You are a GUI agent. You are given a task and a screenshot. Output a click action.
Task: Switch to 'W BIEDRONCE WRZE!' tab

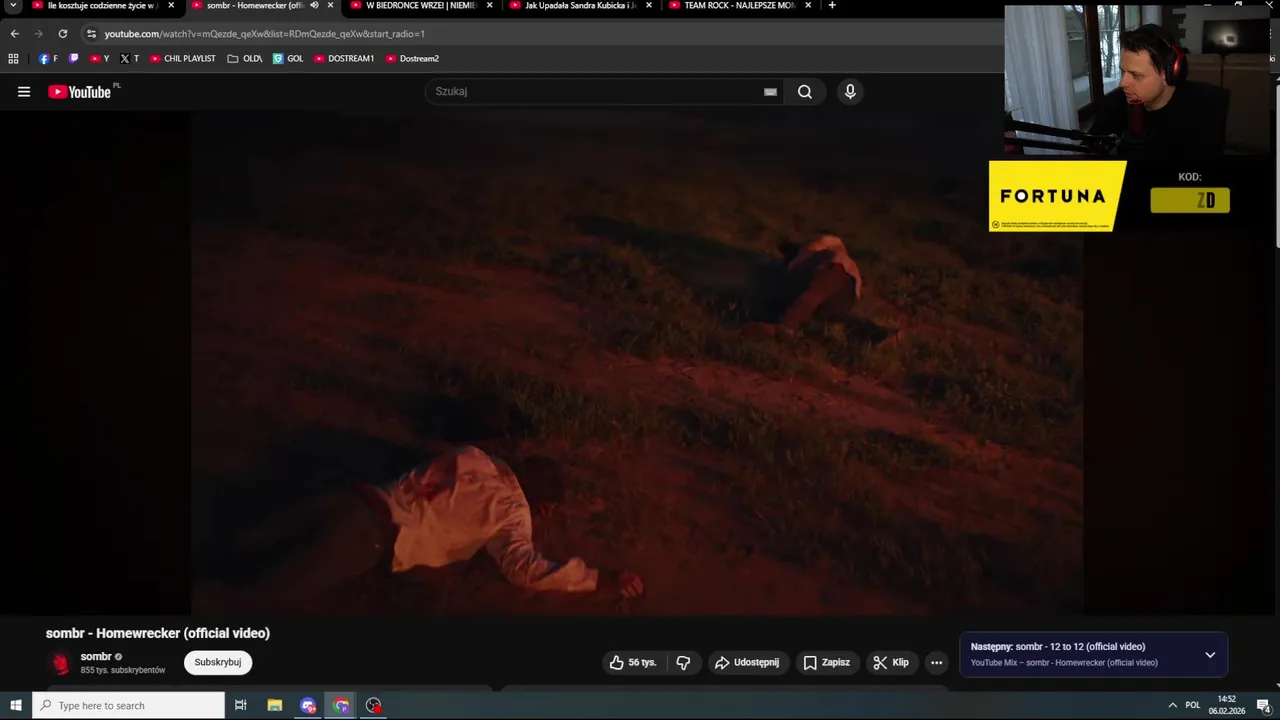420,5
